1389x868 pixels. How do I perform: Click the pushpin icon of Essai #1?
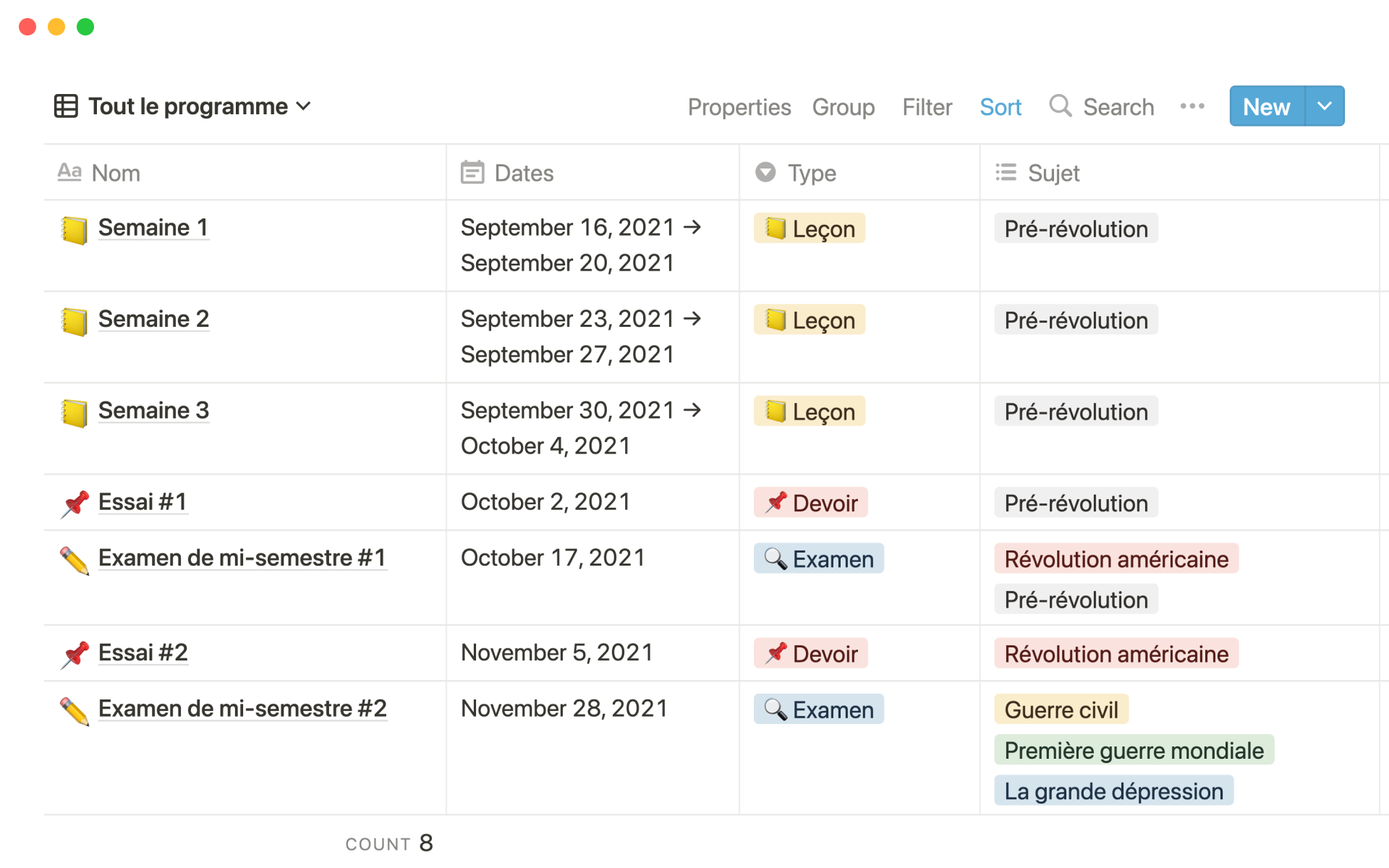tap(75, 504)
